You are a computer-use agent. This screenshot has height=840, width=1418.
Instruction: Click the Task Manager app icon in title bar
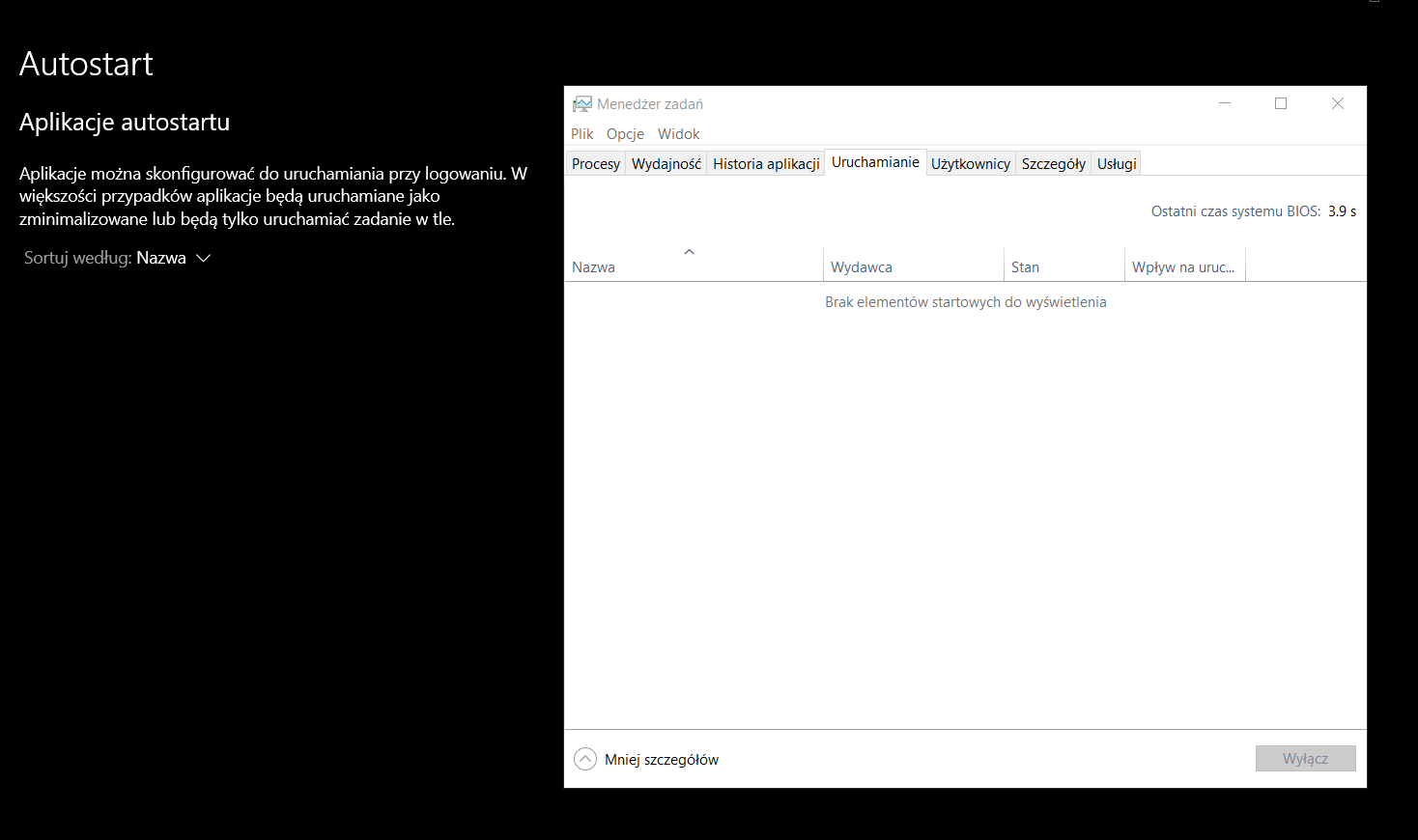point(581,103)
